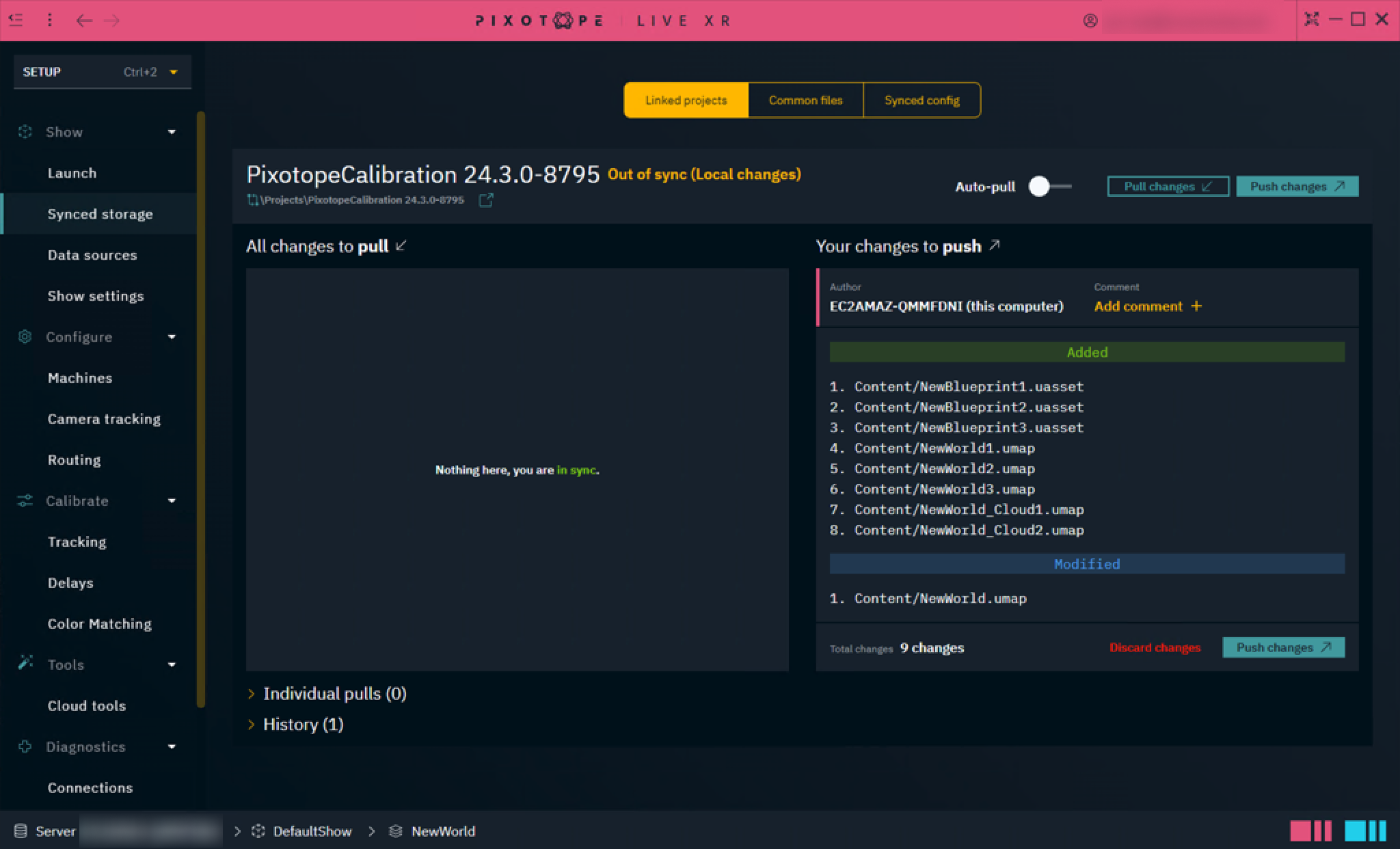The width and height of the screenshot is (1400, 849).
Task: Click the red Discard changes link
Action: pyautogui.click(x=1155, y=647)
